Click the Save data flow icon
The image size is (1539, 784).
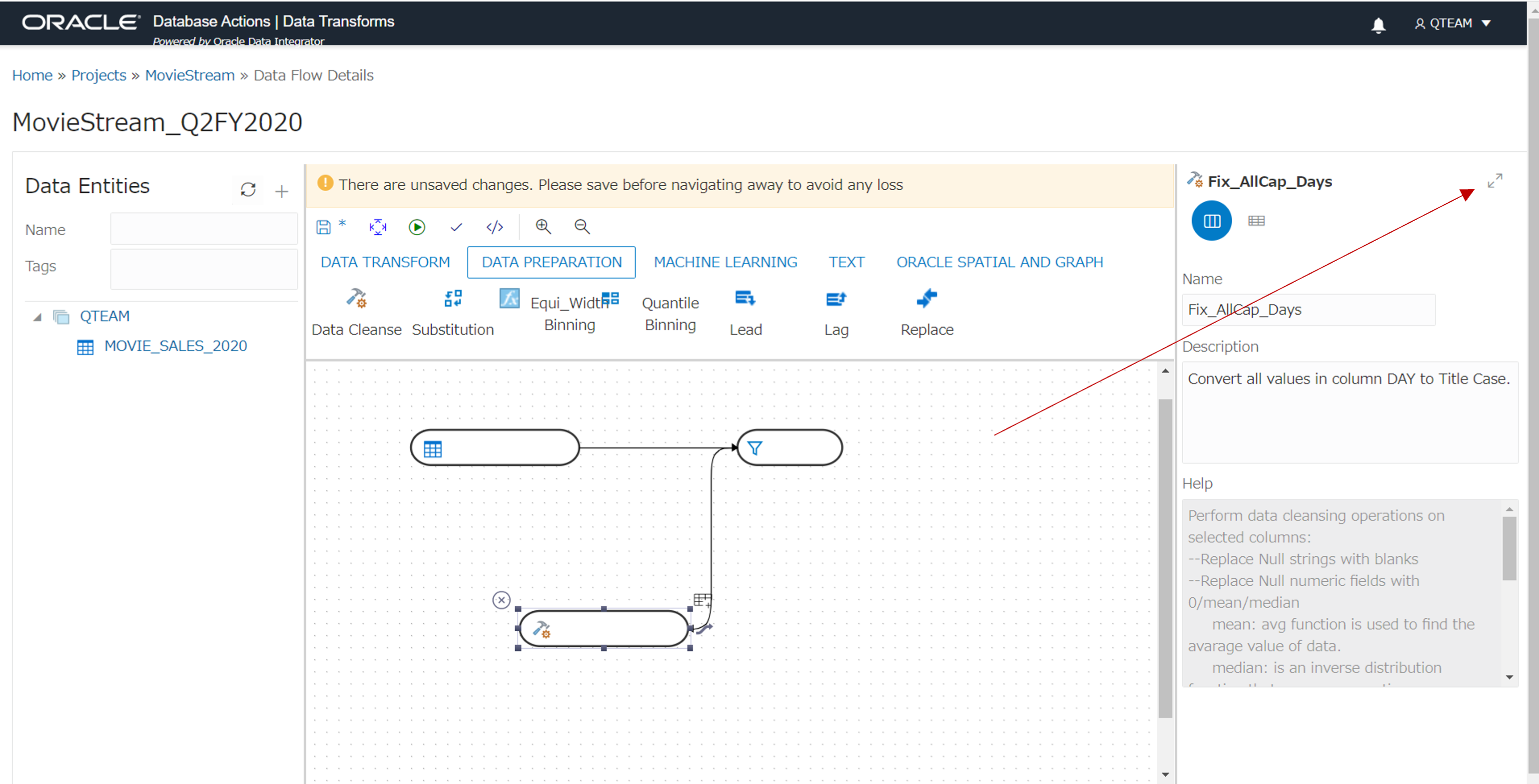[323, 227]
